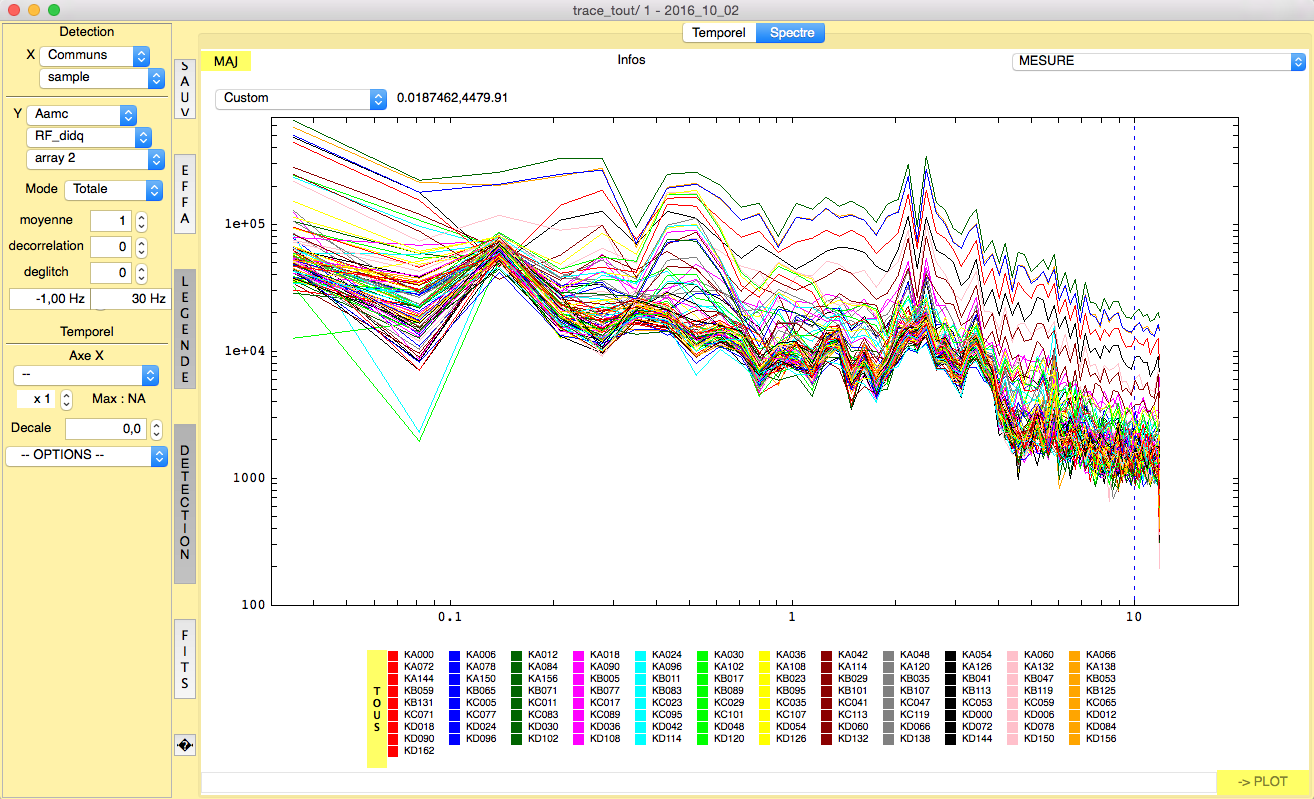Click the moyenne value stepper

(x=142, y=221)
